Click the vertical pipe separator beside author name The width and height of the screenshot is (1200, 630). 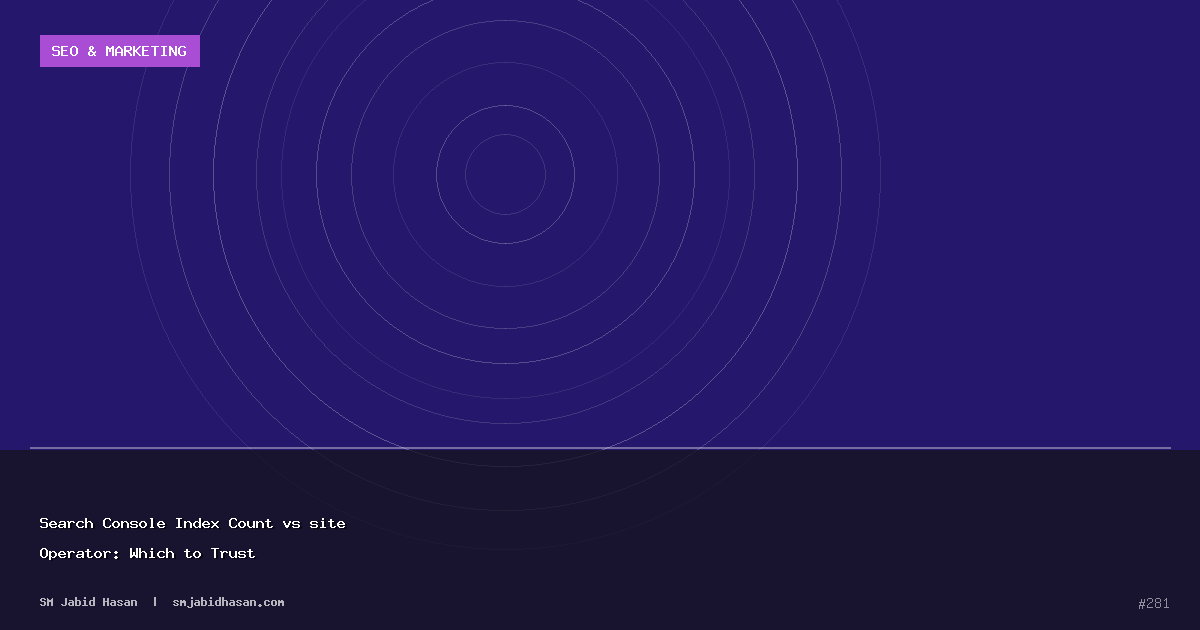click(x=155, y=602)
